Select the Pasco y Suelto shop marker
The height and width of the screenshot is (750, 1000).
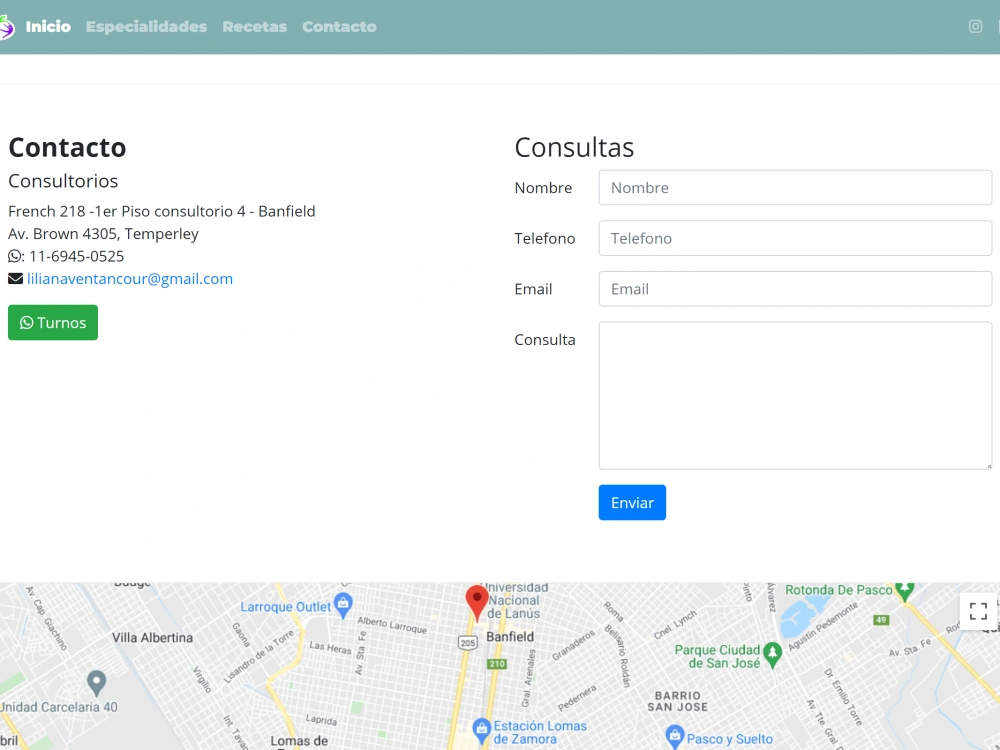click(x=675, y=735)
